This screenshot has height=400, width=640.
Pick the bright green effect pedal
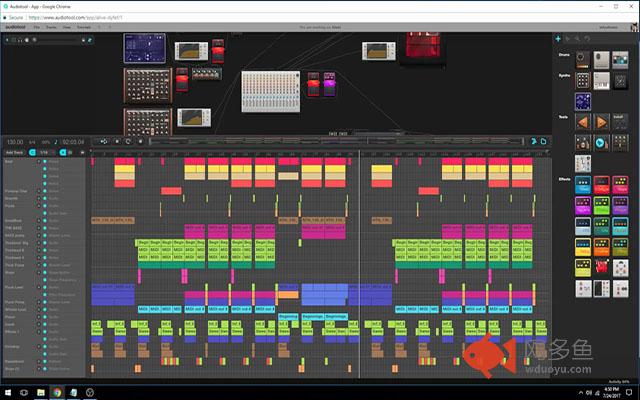[601, 206]
